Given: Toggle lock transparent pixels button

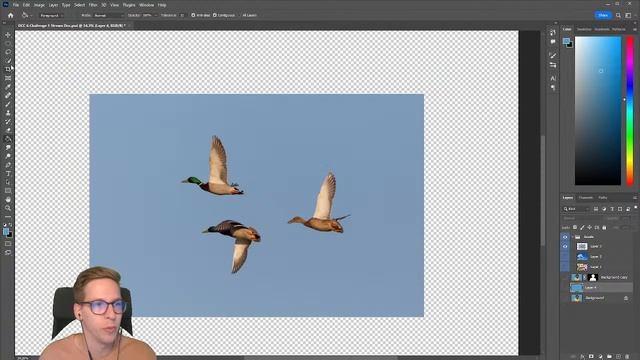Looking at the screenshot, I should coord(575,227).
